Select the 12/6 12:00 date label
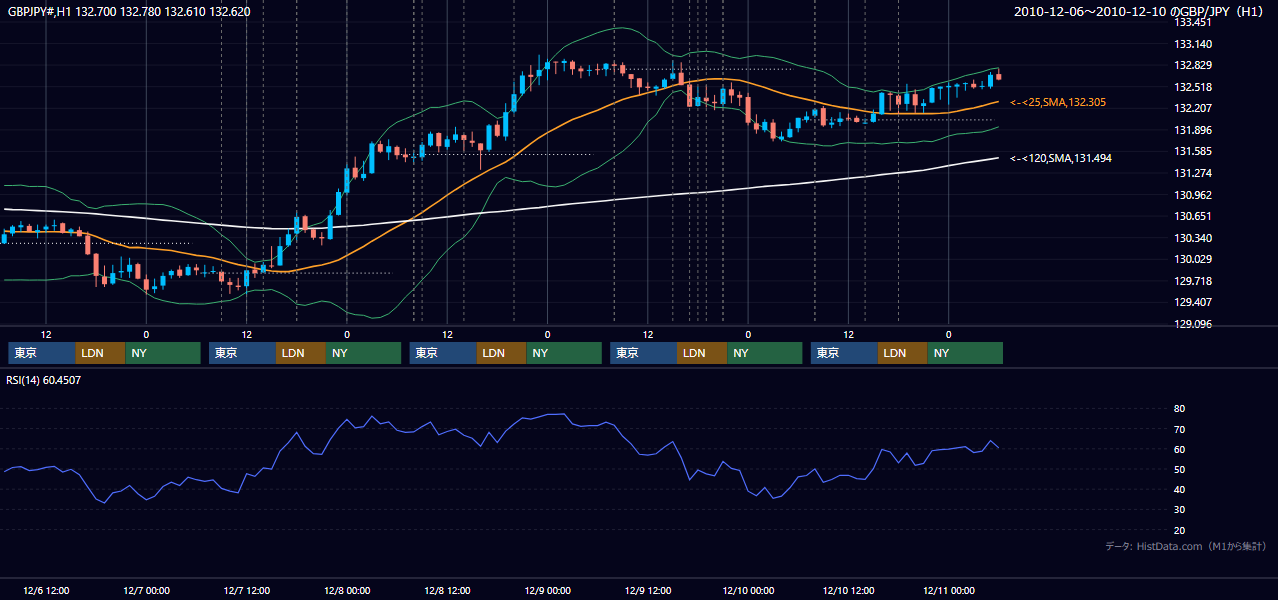This screenshot has width=1278, height=600. 46,590
